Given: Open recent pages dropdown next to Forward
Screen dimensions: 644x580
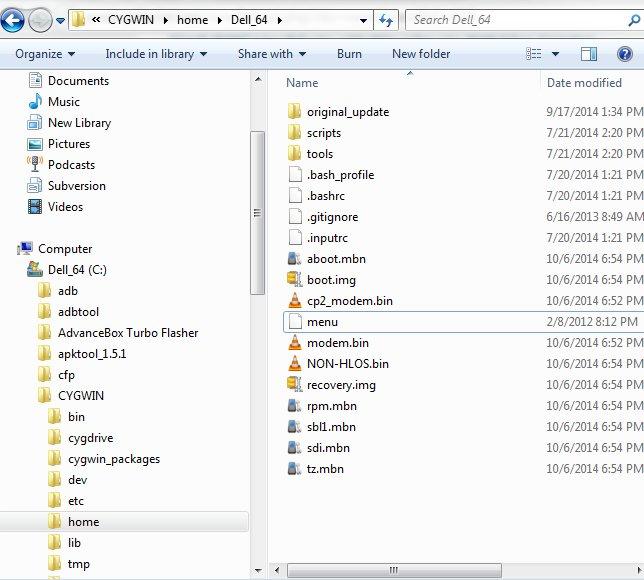Looking at the screenshot, I should tap(60, 20).
